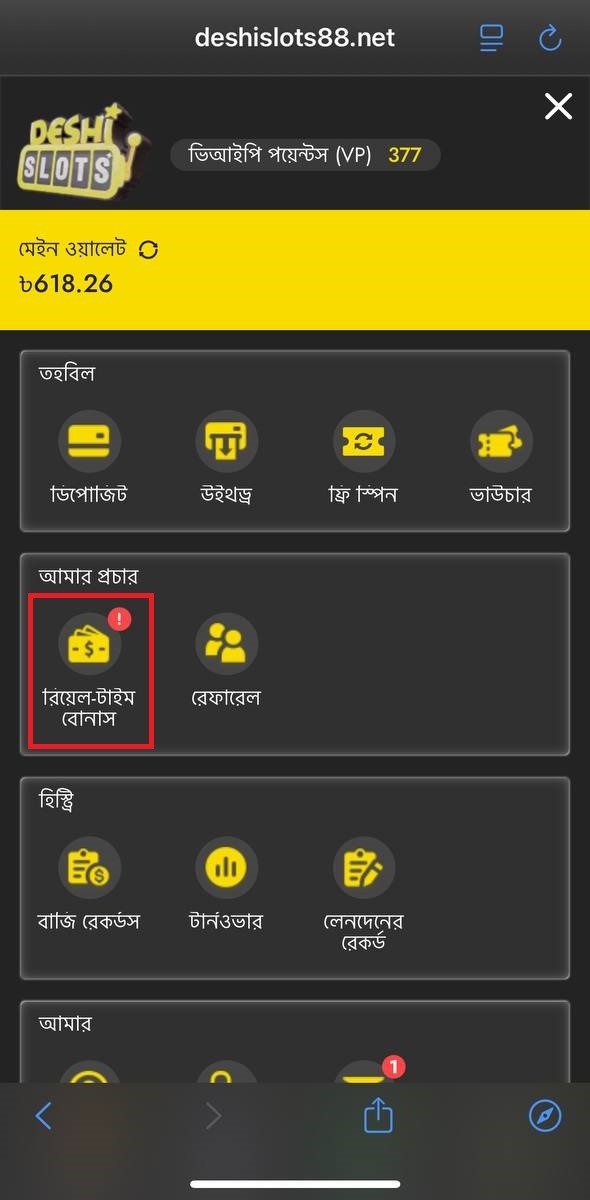The height and width of the screenshot is (1200, 590).
Task: Reload the page in browser bar
Action: point(550,38)
